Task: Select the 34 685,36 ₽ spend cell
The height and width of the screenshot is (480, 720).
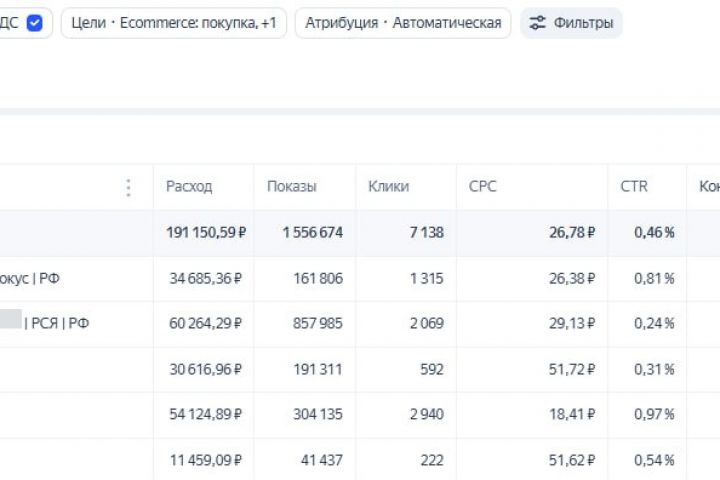Action: coord(206,278)
